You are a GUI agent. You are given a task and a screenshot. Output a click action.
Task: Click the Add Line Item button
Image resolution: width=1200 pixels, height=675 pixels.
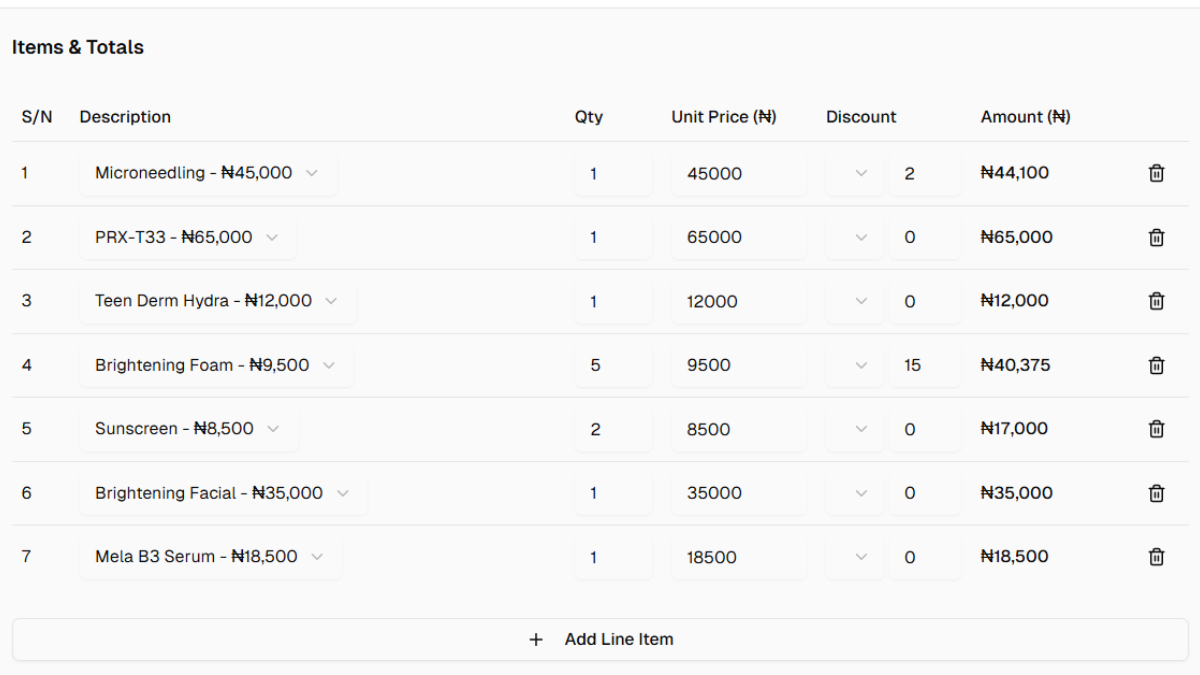pos(600,639)
